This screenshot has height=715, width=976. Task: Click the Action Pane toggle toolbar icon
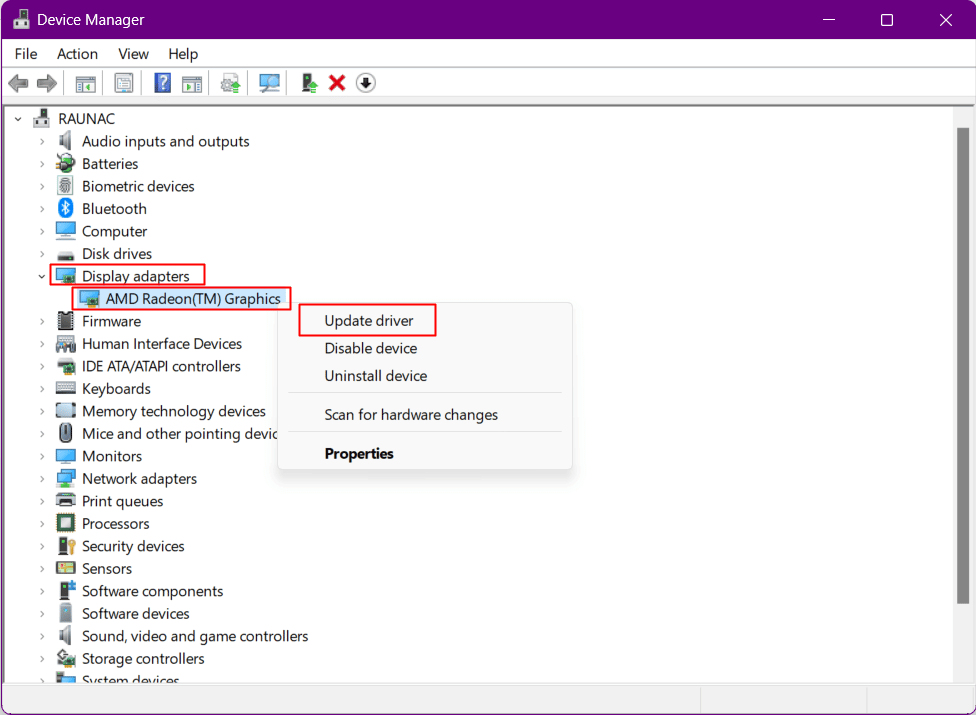click(192, 83)
